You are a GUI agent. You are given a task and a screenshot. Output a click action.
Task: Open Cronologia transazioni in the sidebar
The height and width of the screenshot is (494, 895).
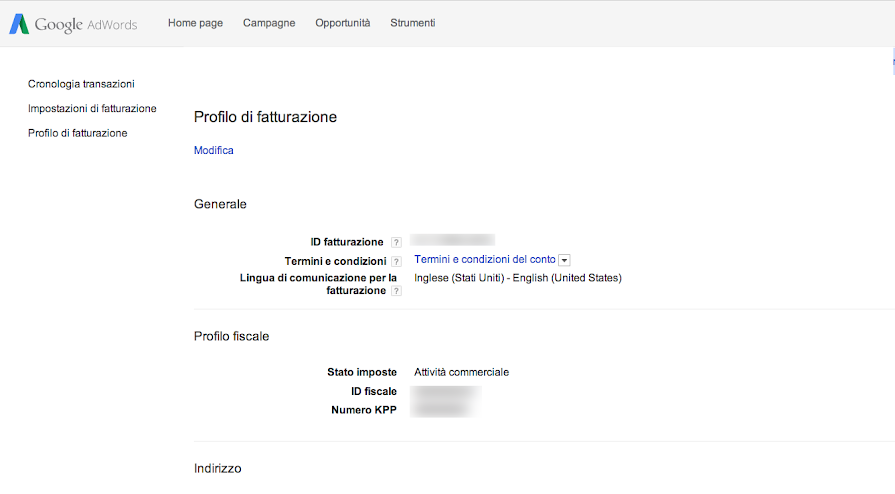click(x=81, y=84)
